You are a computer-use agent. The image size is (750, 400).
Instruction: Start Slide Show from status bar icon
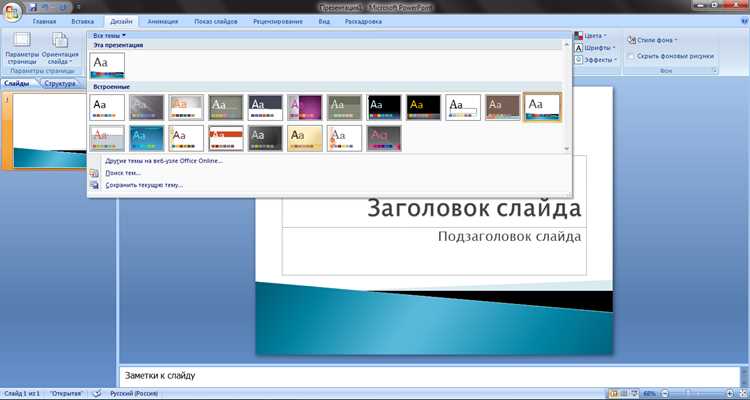coord(634,394)
